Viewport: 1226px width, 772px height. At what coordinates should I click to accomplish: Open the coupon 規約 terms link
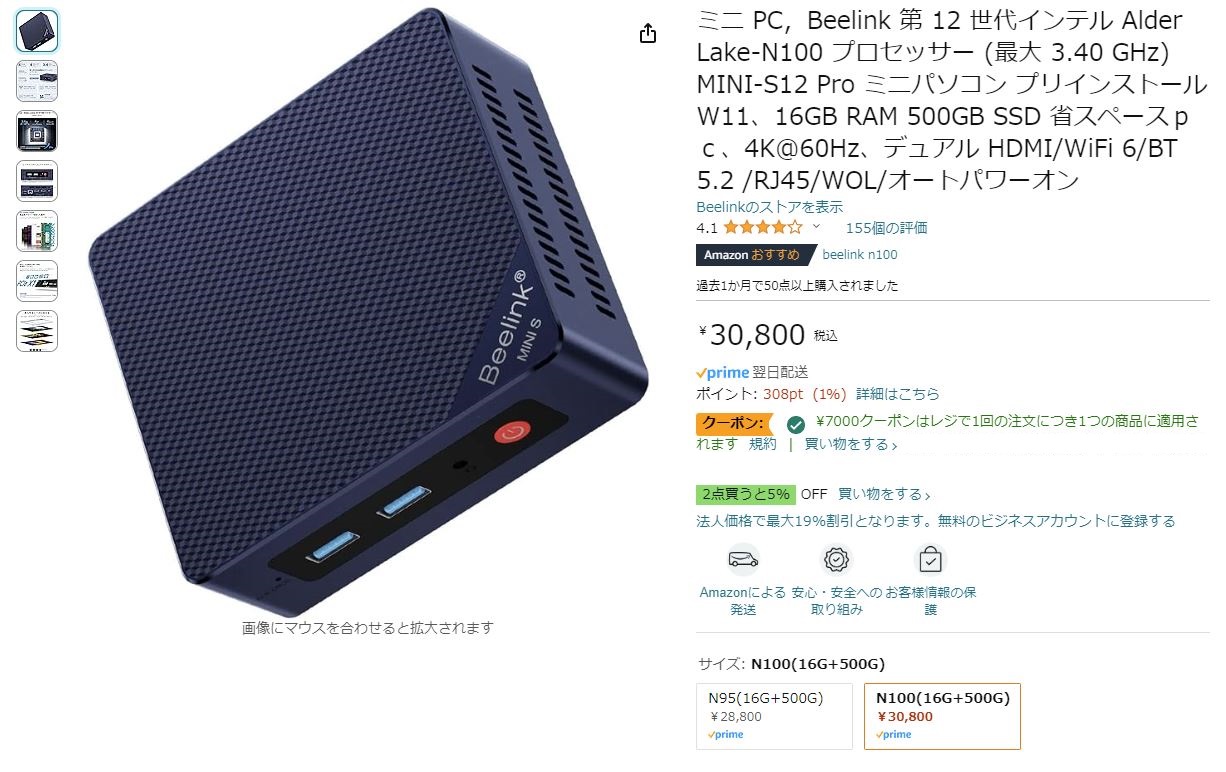(763, 444)
